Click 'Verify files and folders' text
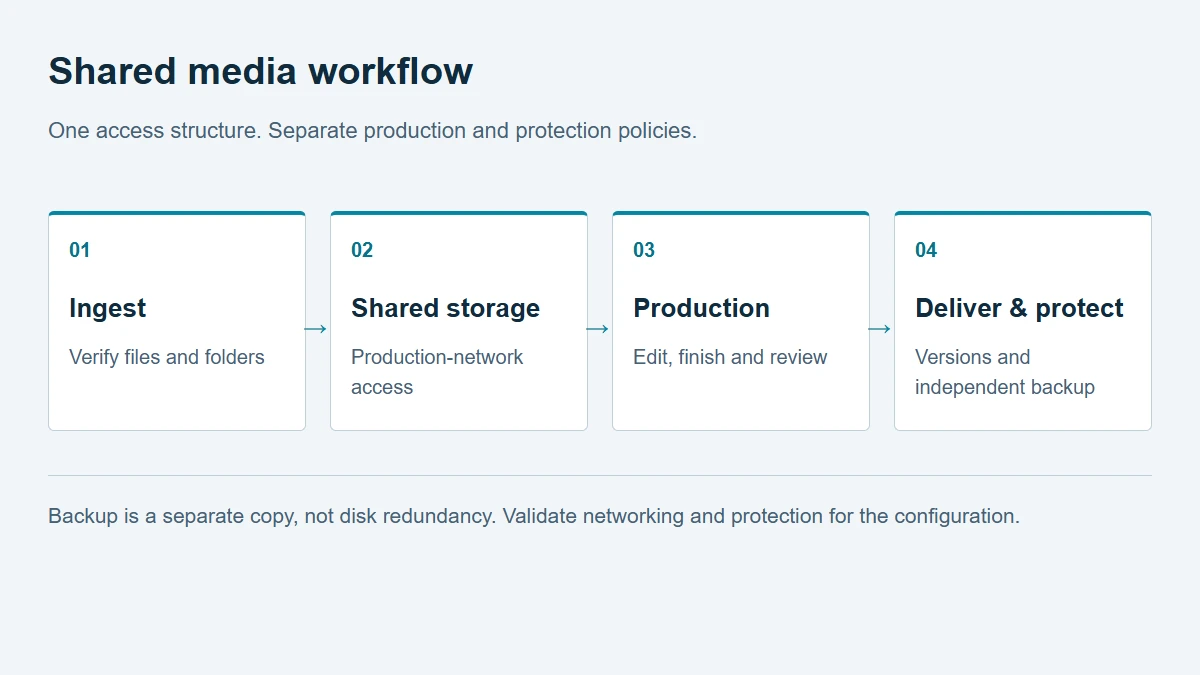Screen dimensions: 1200x675 click(167, 357)
